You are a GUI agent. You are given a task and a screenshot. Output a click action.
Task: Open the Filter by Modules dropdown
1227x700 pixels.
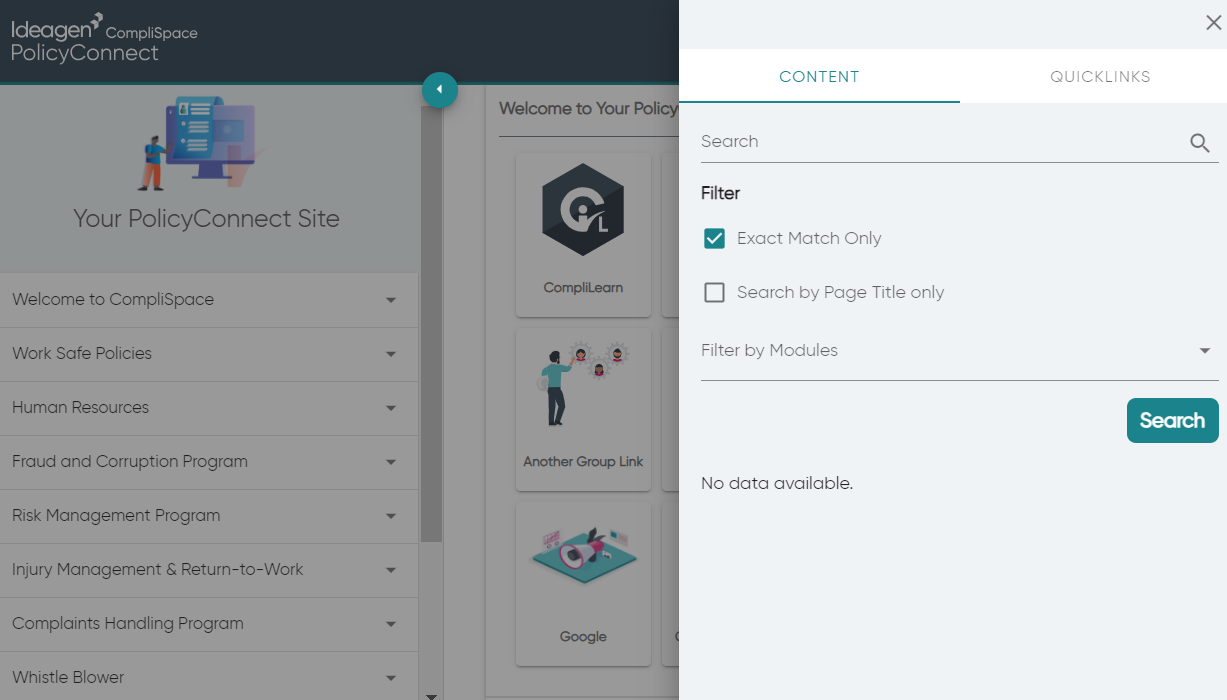[x=959, y=351]
